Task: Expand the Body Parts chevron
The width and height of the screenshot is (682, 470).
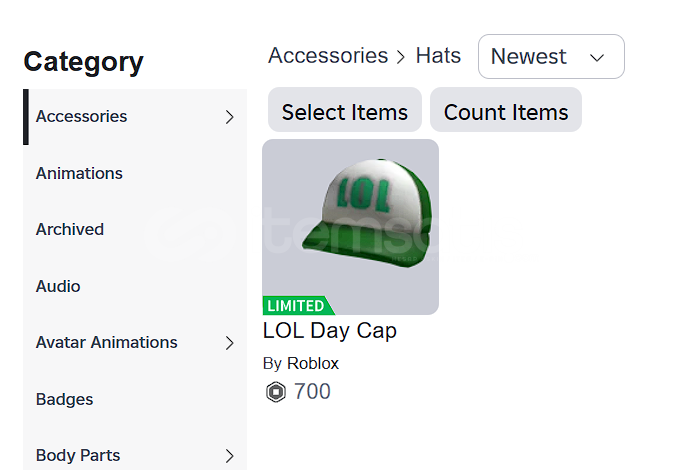Action: (x=229, y=456)
